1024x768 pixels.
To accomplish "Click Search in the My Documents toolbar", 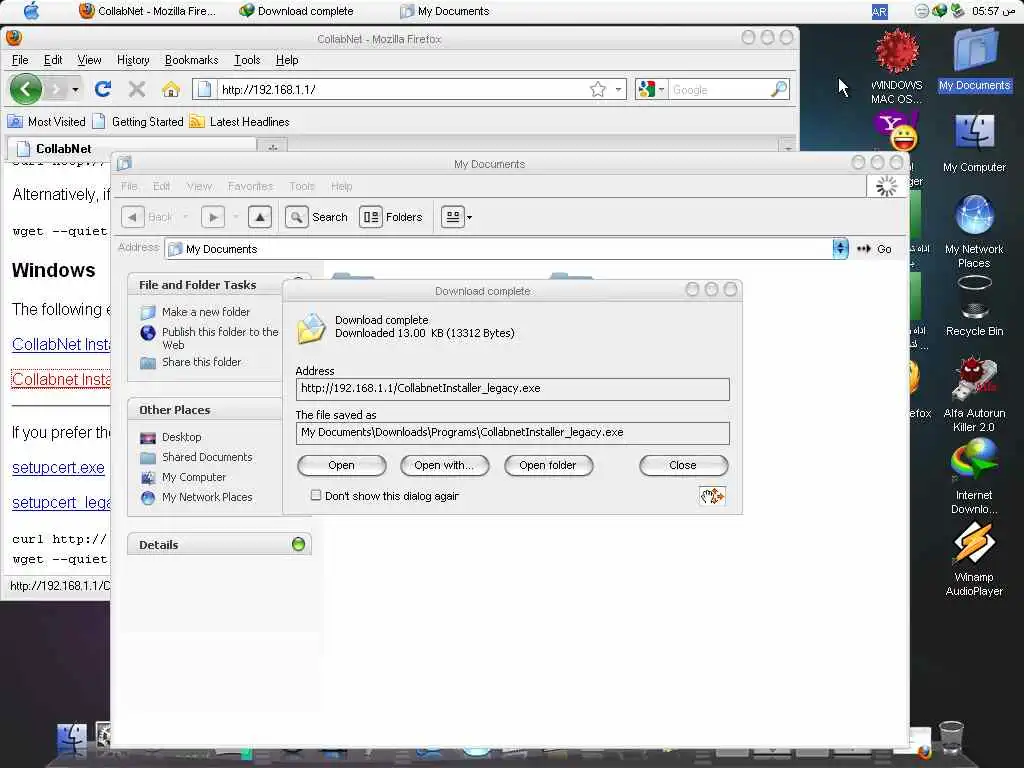I will [317, 217].
